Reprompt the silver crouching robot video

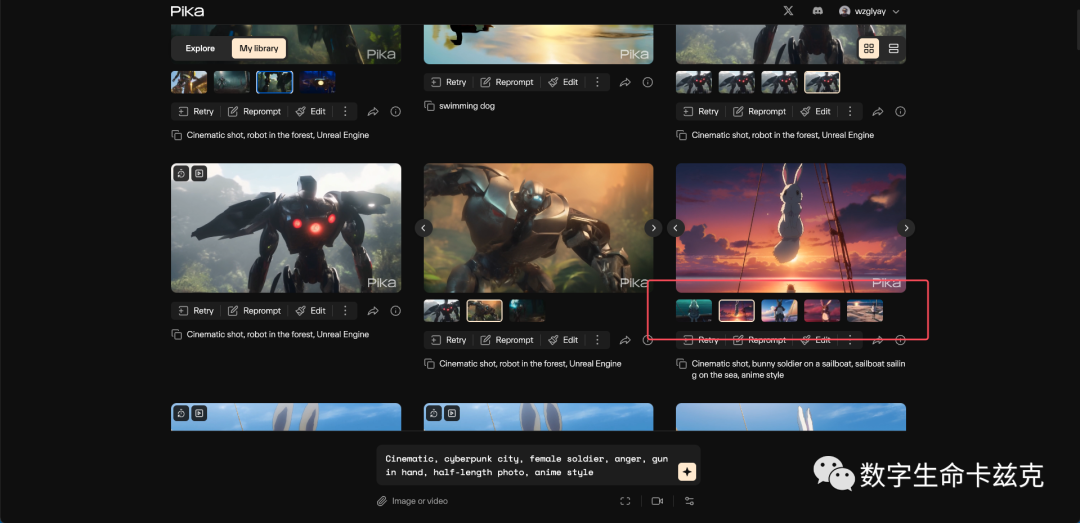coord(507,340)
